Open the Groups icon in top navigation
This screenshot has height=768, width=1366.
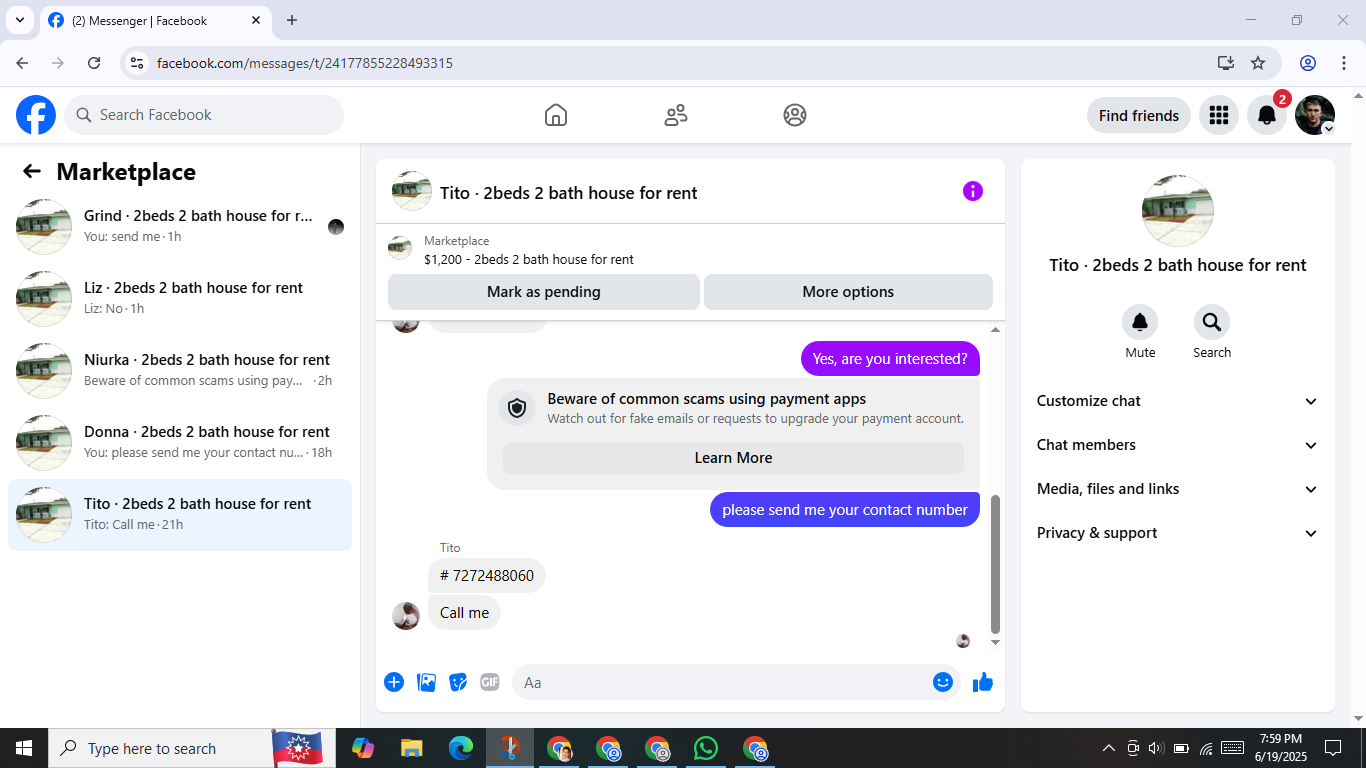click(x=795, y=115)
